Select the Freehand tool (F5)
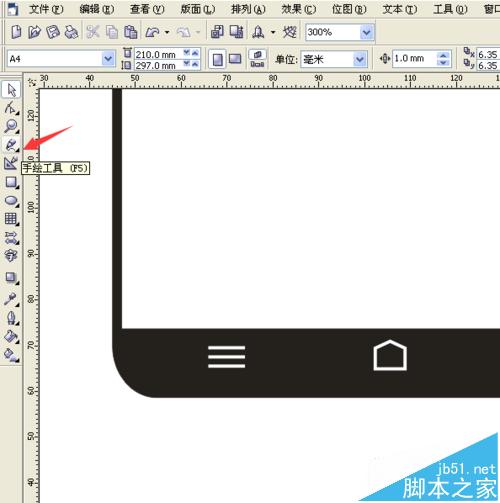This screenshot has width=500, height=503. [x=11, y=145]
